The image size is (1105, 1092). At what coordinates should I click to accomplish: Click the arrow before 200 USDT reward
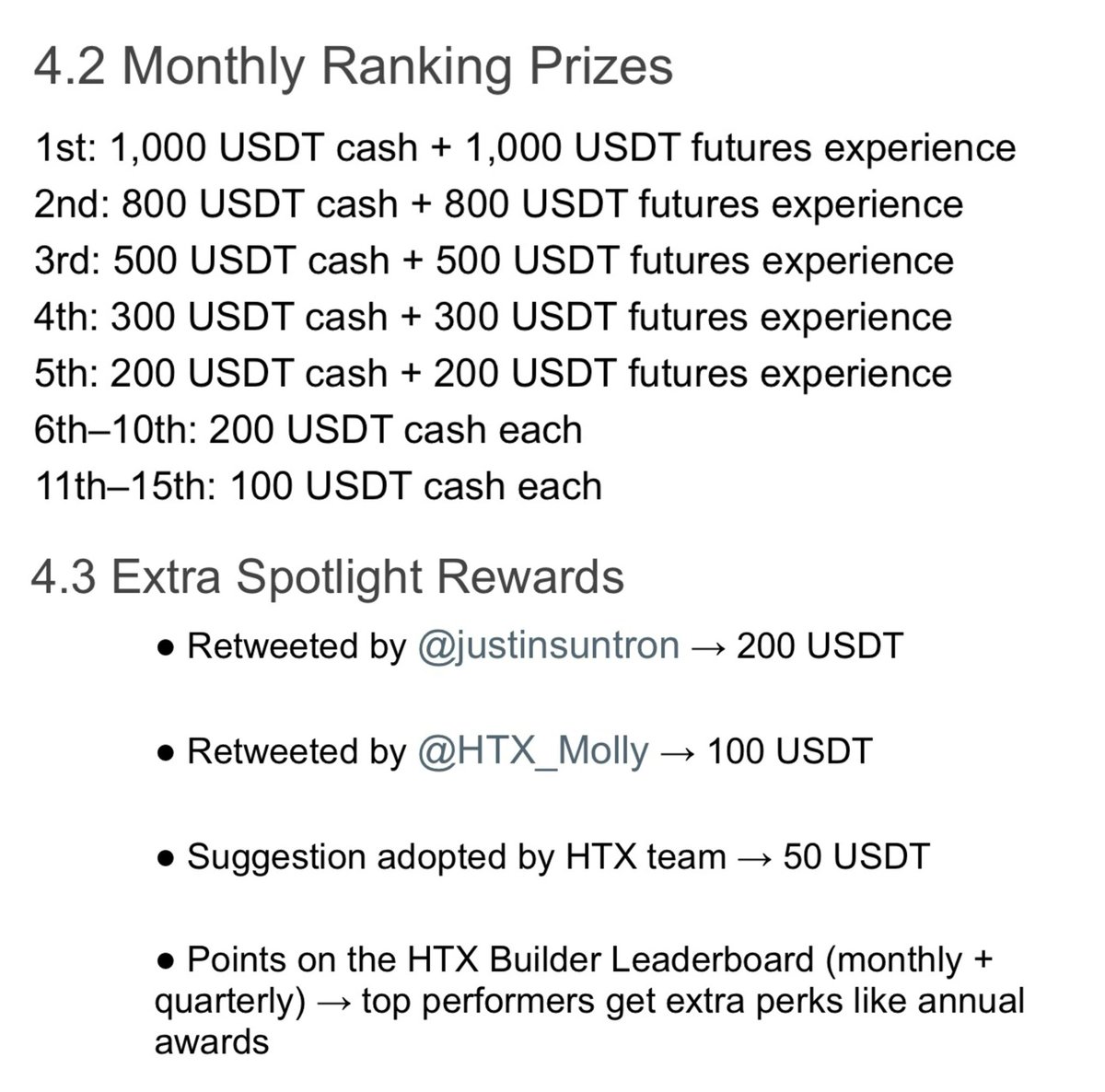708,646
